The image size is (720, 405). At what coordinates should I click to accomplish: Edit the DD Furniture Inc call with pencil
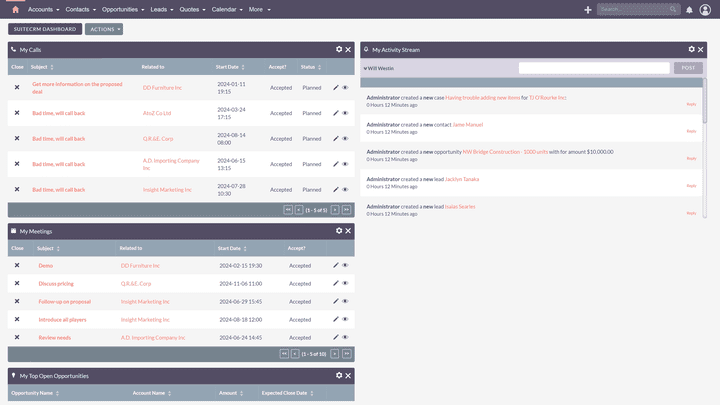click(x=336, y=87)
